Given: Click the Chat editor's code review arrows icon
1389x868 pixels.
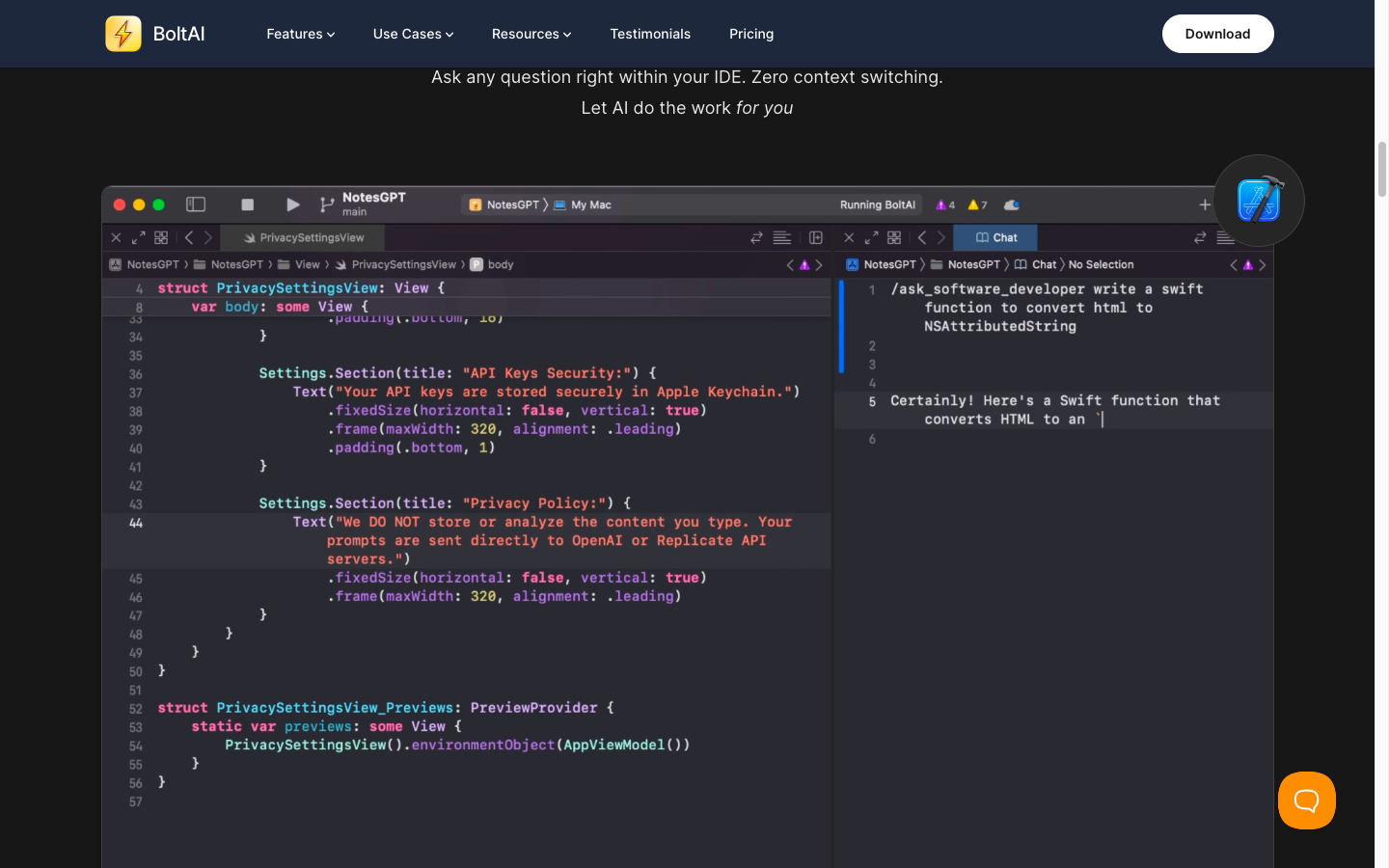Looking at the screenshot, I should point(1200,237).
